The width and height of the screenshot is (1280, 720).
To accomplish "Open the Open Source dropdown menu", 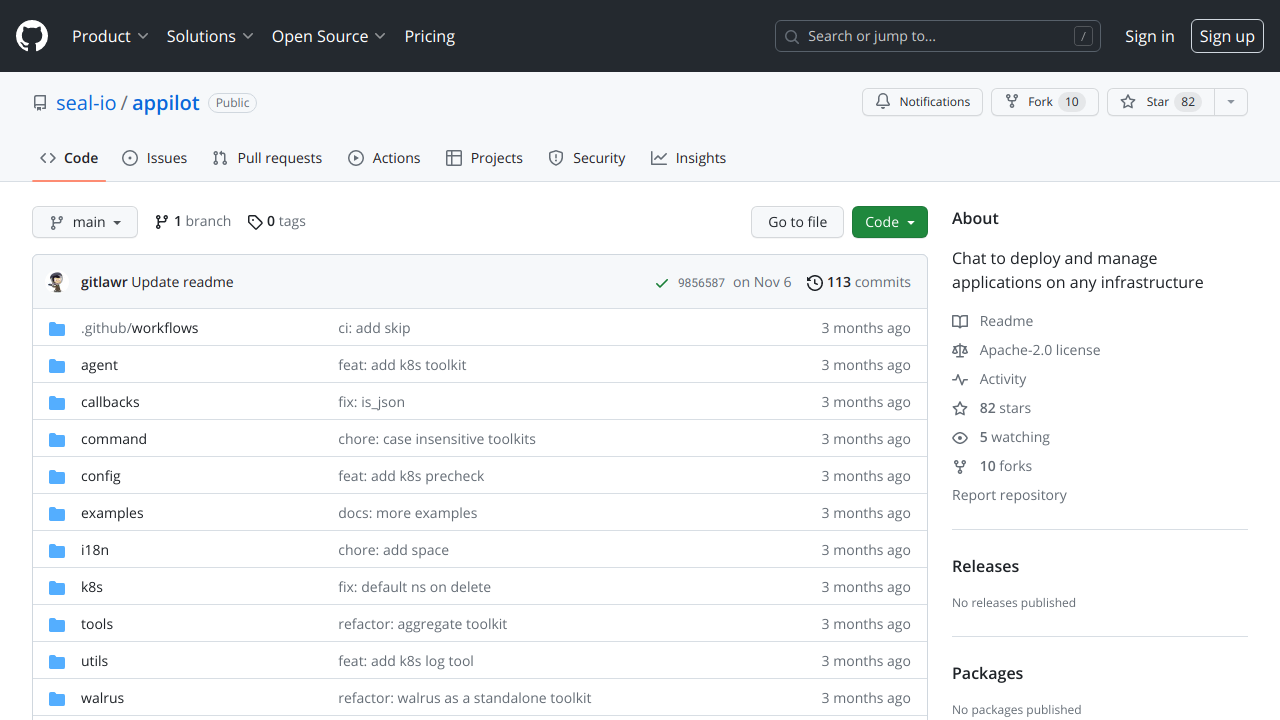I will pos(329,36).
